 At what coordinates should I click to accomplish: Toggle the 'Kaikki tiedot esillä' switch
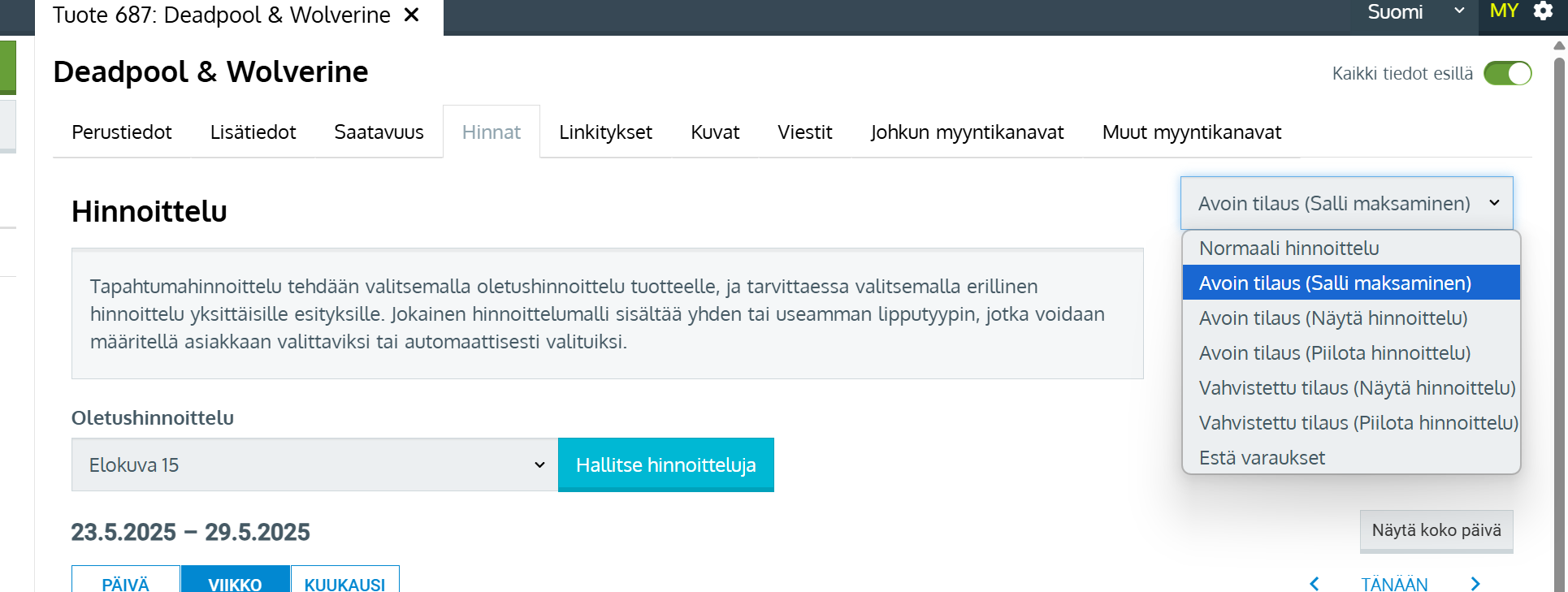tap(1507, 73)
